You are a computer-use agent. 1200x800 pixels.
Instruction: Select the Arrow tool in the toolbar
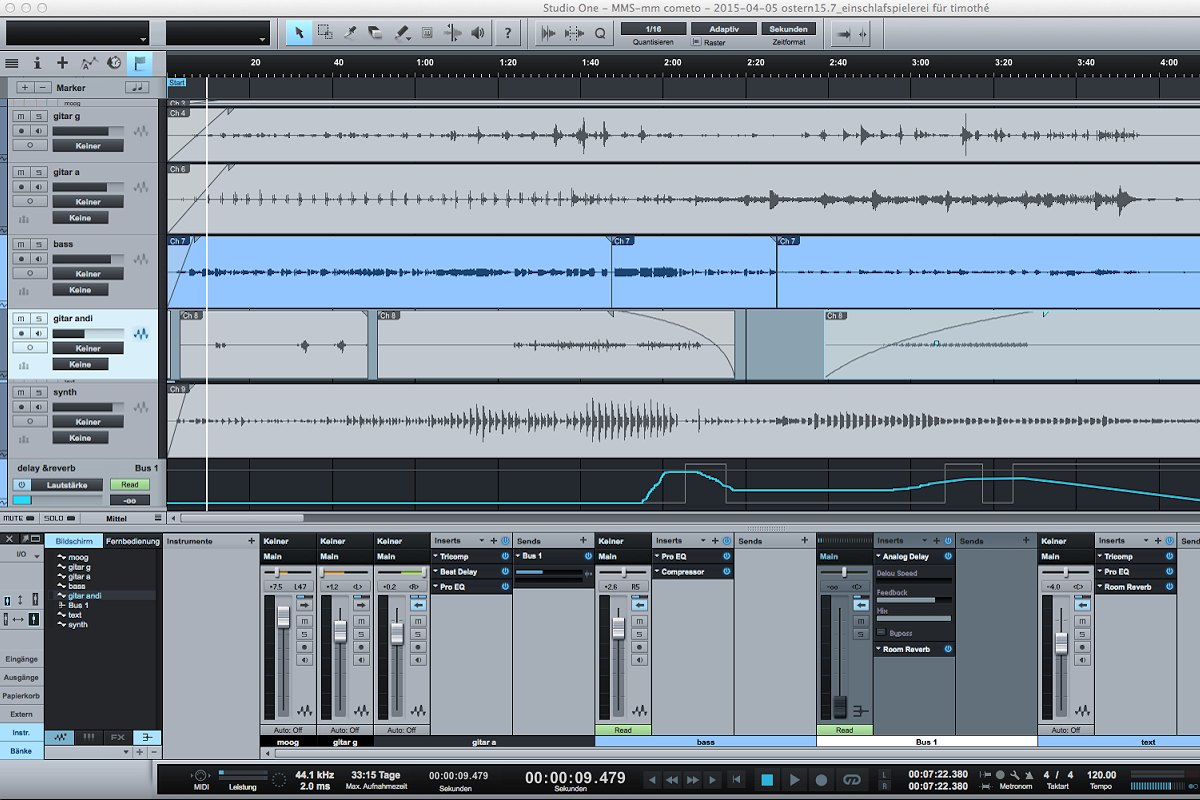(299, 33)
